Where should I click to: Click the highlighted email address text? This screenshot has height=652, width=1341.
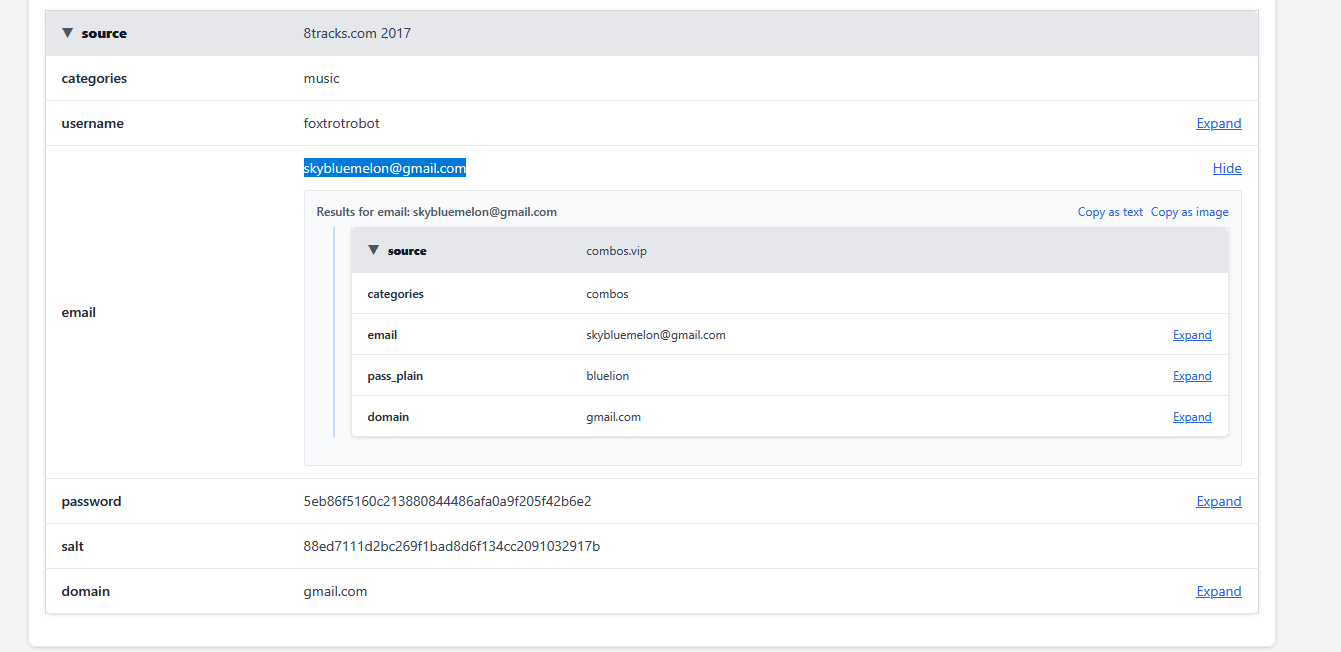385,169
